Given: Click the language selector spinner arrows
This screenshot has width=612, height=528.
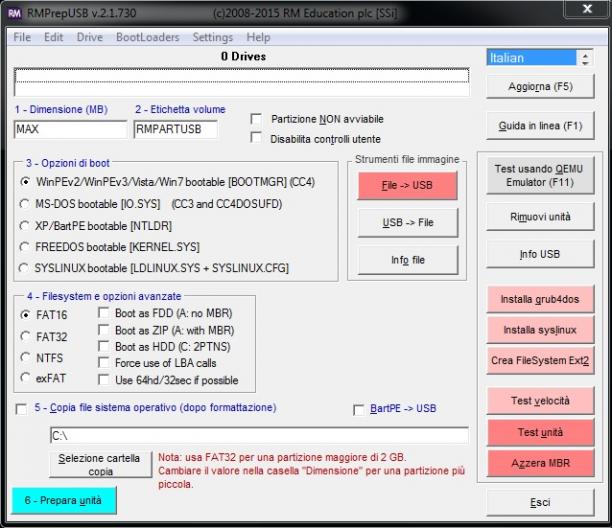Looking at the screenshot, I should pyautogui.click(x=585, y=59).
